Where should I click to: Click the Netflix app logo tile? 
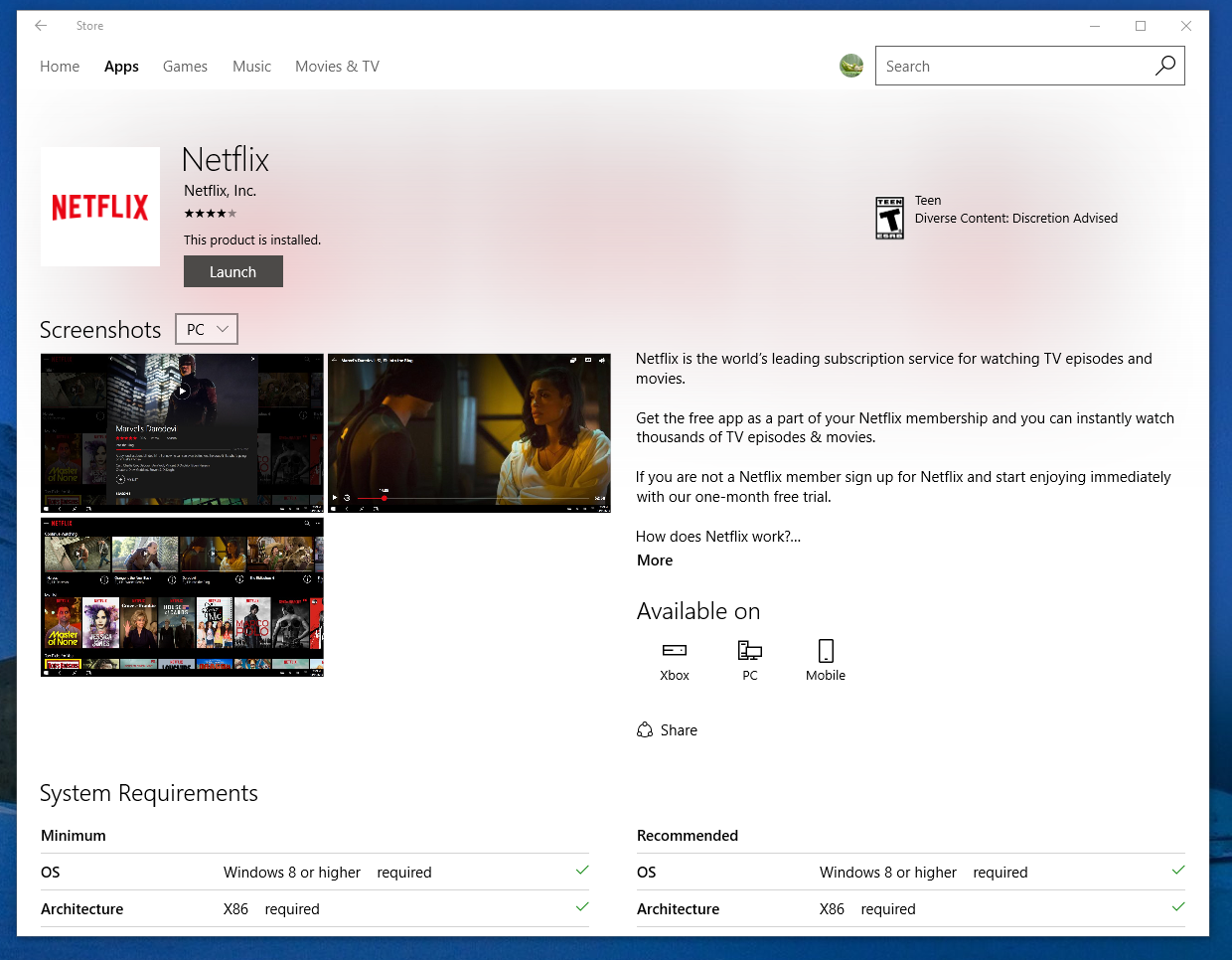tap(99, 206)
